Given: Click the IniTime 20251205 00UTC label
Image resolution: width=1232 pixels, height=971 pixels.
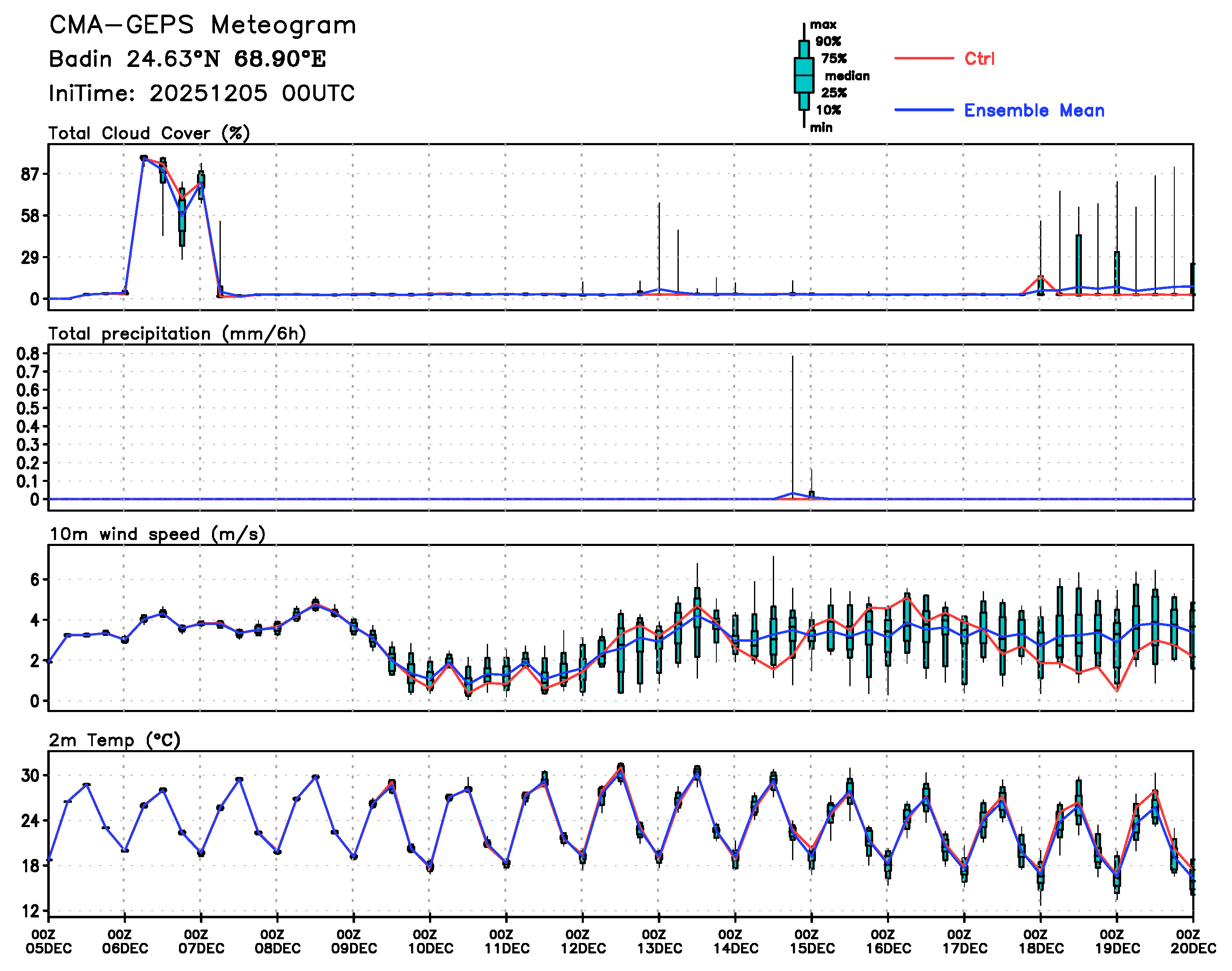Looking at the screenshot, I should 202,93.
